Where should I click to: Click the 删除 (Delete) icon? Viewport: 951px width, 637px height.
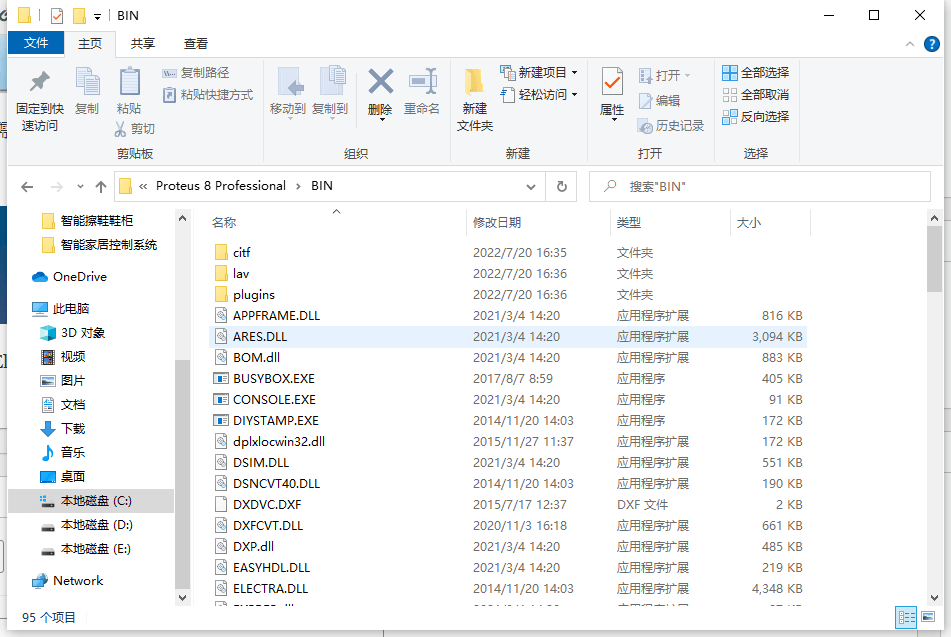tap(380, 95)
